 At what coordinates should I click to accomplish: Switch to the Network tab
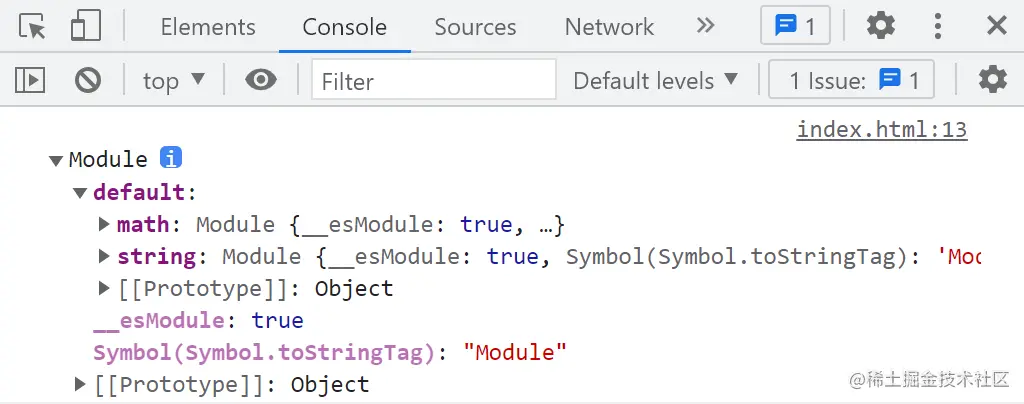point(609,27)
